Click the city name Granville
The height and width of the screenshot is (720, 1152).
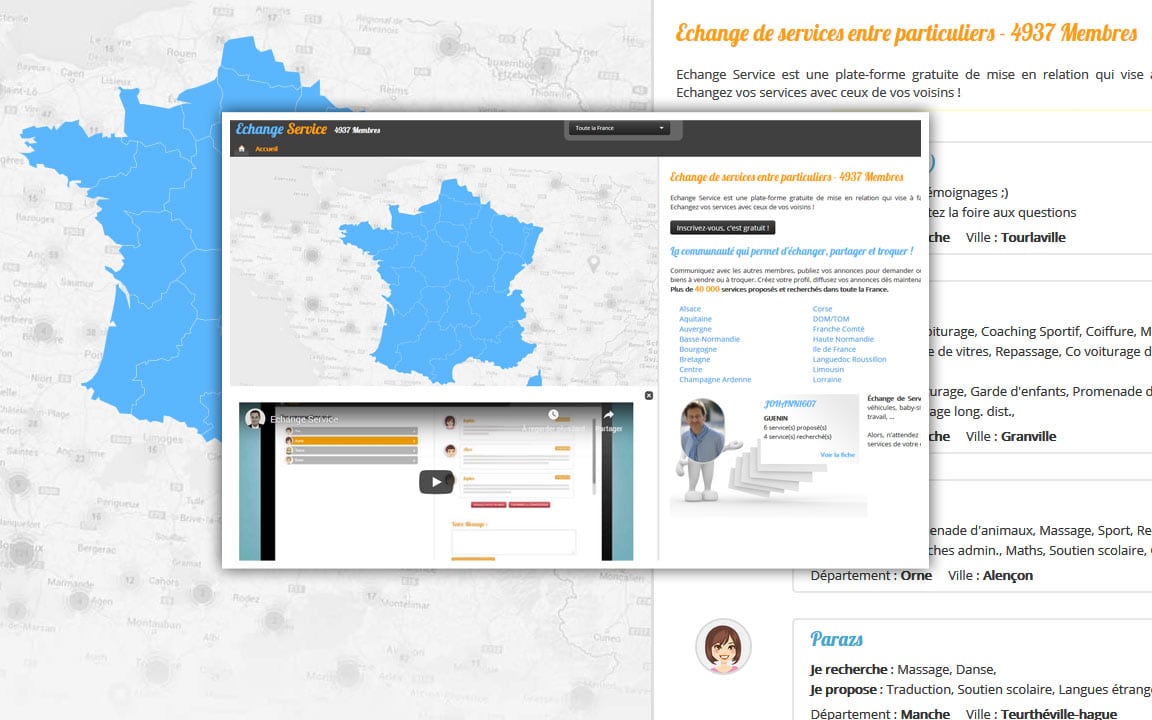(1029, 436)
